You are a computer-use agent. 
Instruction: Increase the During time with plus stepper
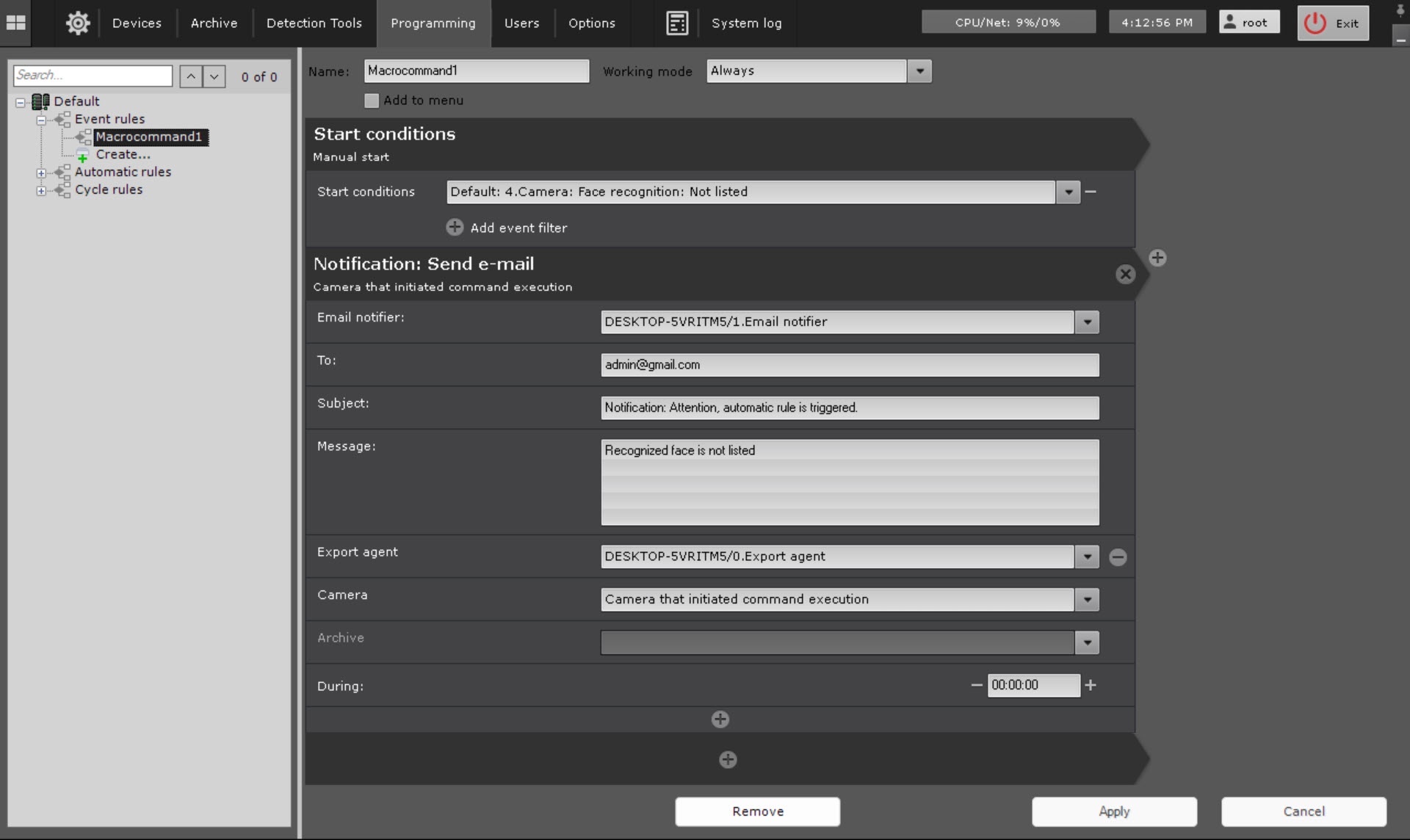(x=1091, y=685)
